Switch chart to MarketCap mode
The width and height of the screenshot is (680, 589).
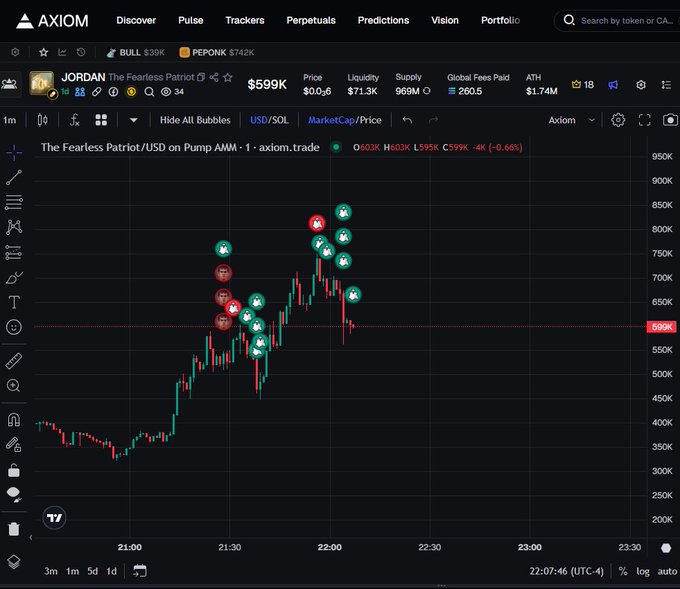[331, 120]
